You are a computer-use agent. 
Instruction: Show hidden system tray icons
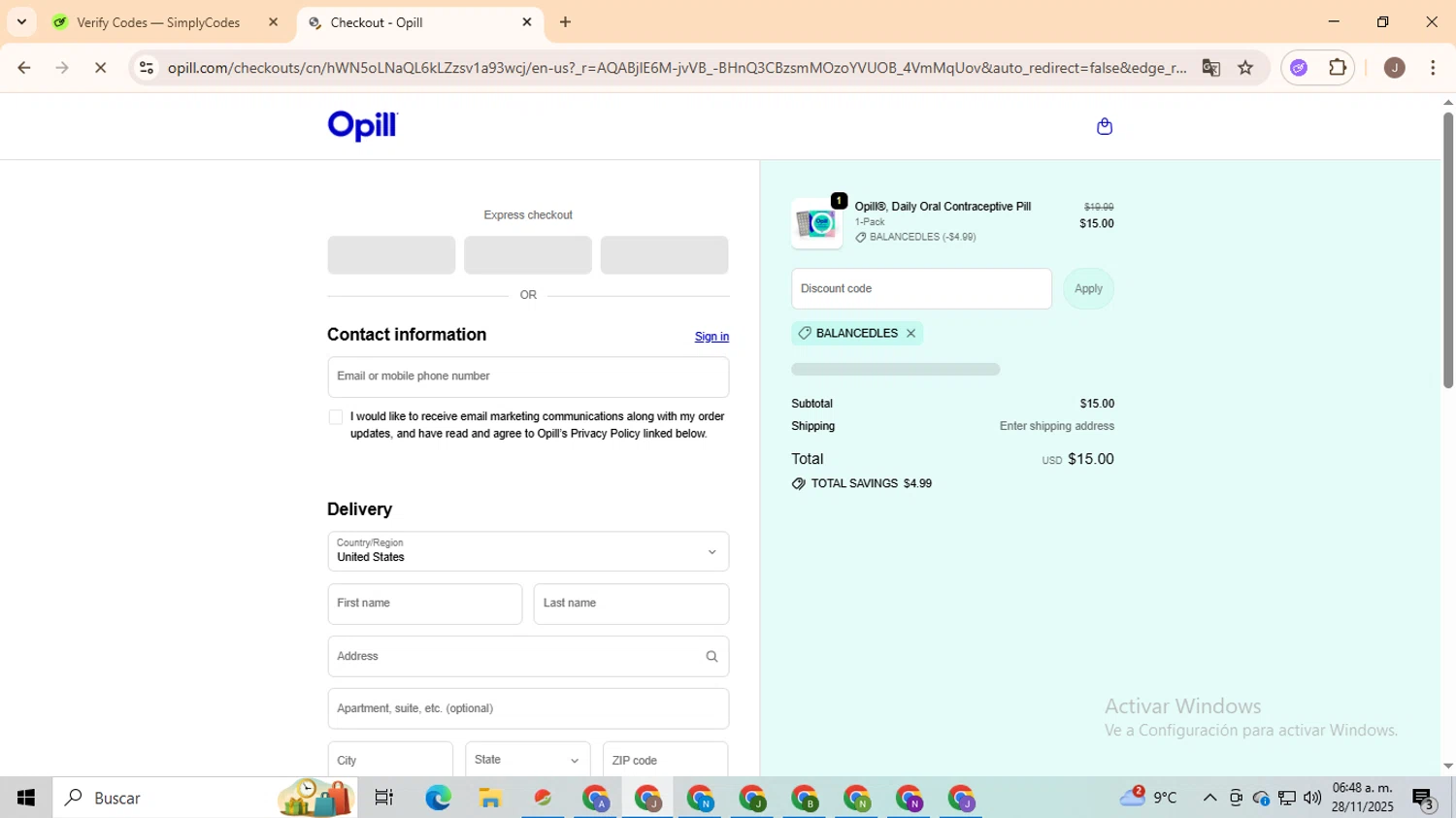[1209, 798]
